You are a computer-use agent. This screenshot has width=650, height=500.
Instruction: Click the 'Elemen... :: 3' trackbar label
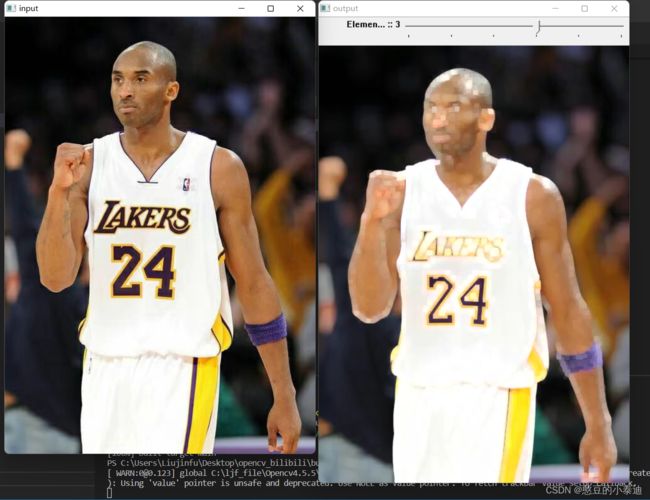(x=373, y=24)
